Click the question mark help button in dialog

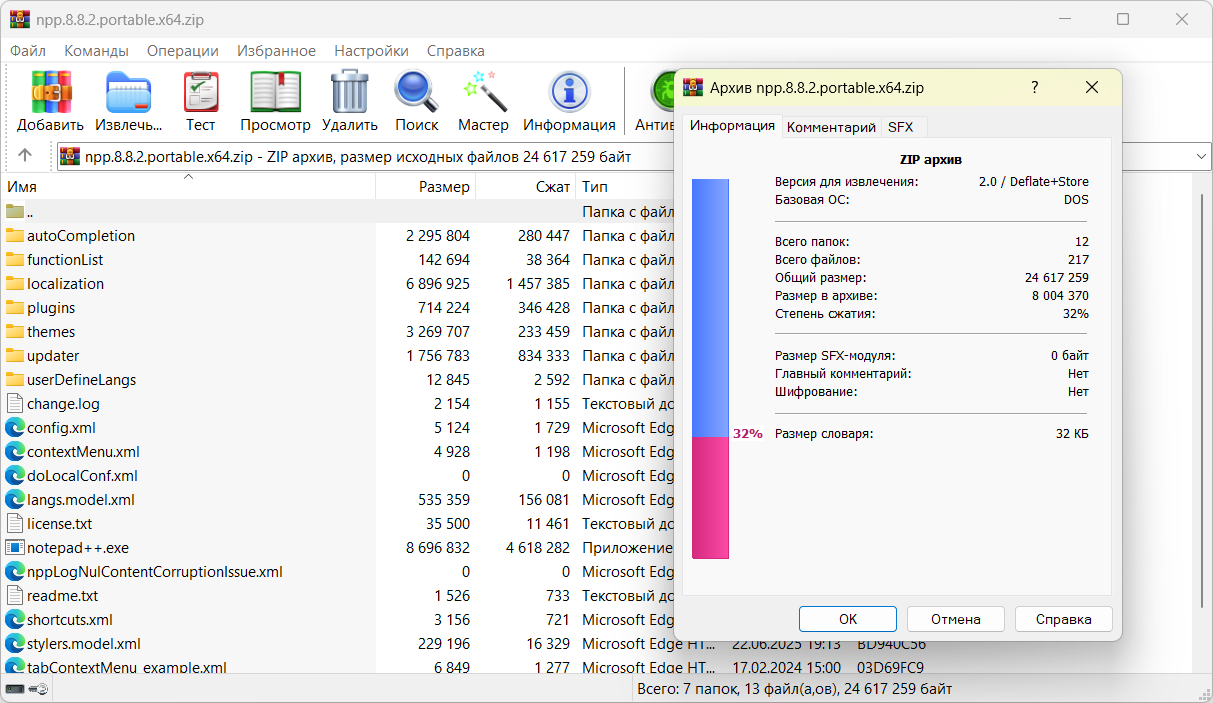pyautogui.click(x=1035, y=88)
